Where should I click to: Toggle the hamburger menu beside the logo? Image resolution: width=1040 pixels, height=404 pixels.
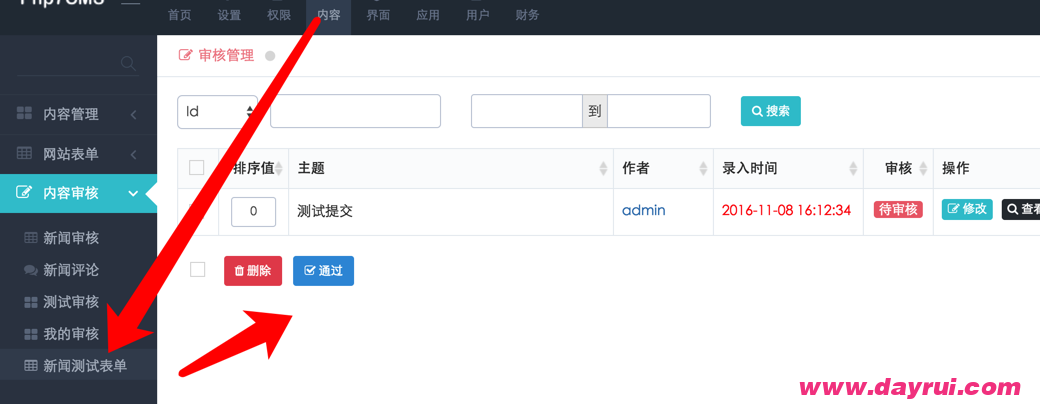[131, 2]
